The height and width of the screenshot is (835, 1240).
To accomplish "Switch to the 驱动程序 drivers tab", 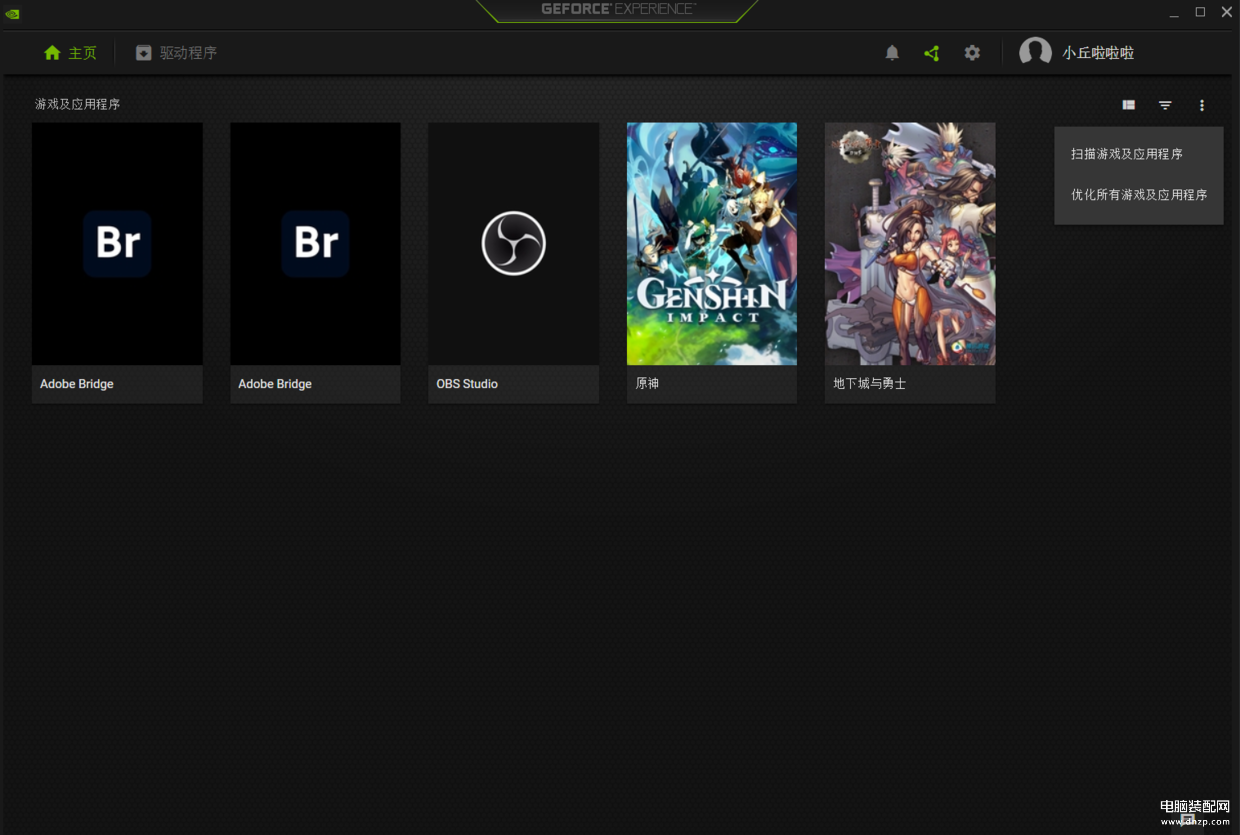I will pyautogui.click(x=176, y=53).
